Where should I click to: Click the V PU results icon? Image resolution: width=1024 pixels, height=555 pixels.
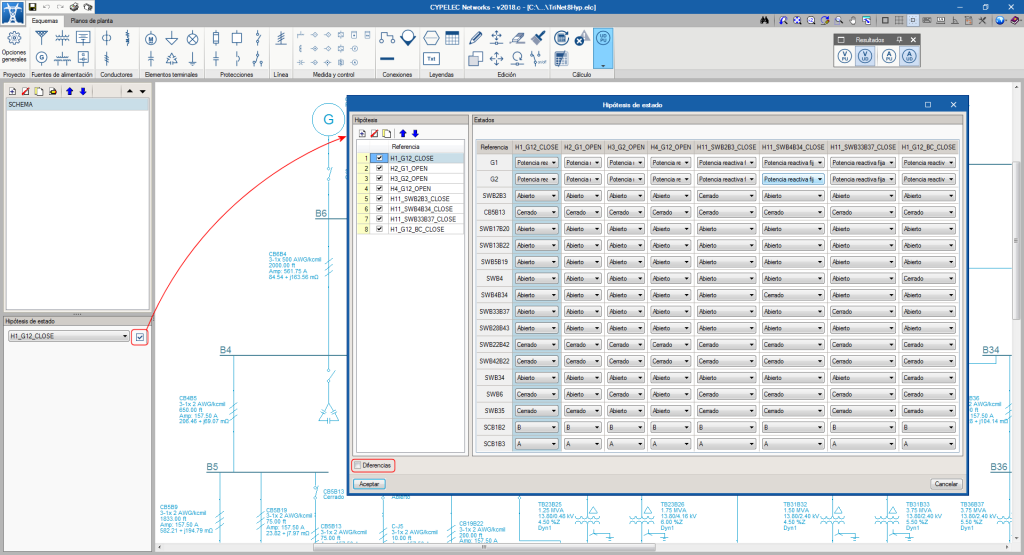point(845,57)
